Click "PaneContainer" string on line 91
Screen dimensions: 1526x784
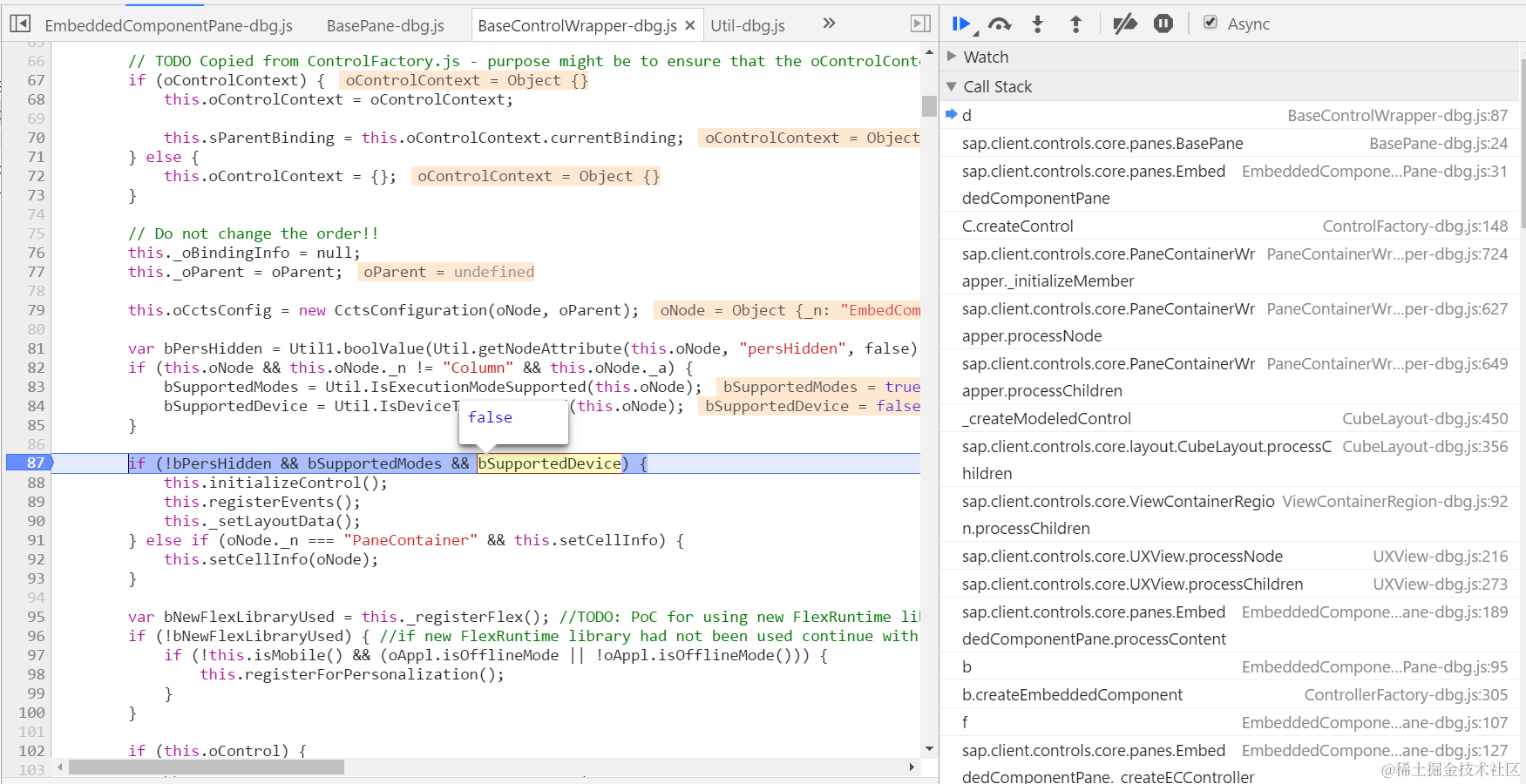(x=410, y=540)
